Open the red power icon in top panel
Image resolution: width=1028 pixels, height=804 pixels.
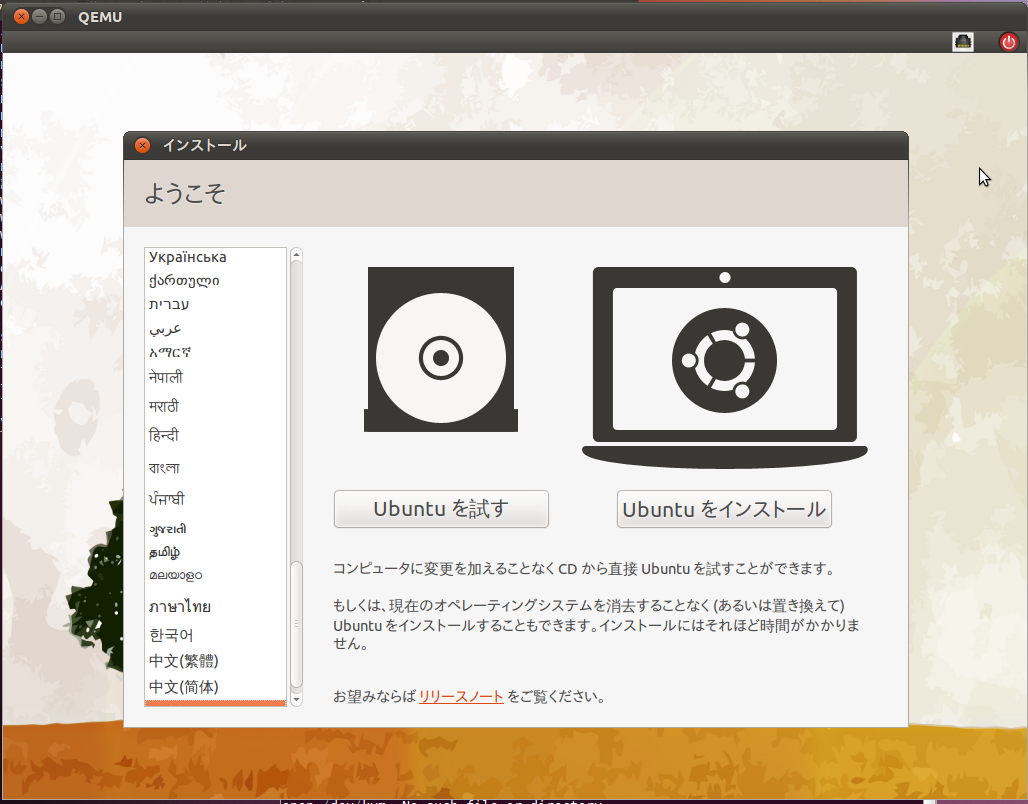pyautogui.click(x=1008, y=42)
